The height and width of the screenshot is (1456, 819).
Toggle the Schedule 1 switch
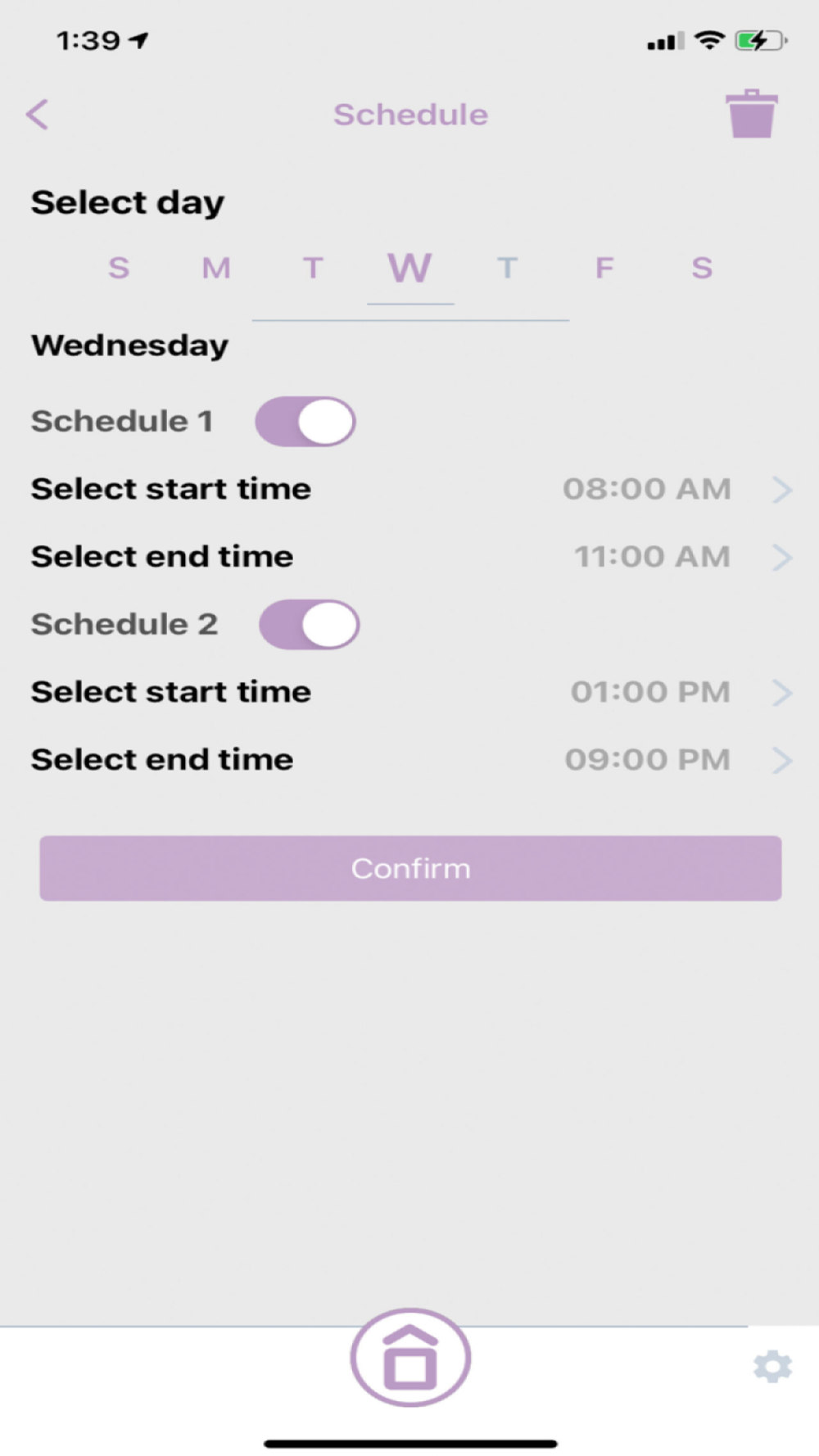click(305, 422)
